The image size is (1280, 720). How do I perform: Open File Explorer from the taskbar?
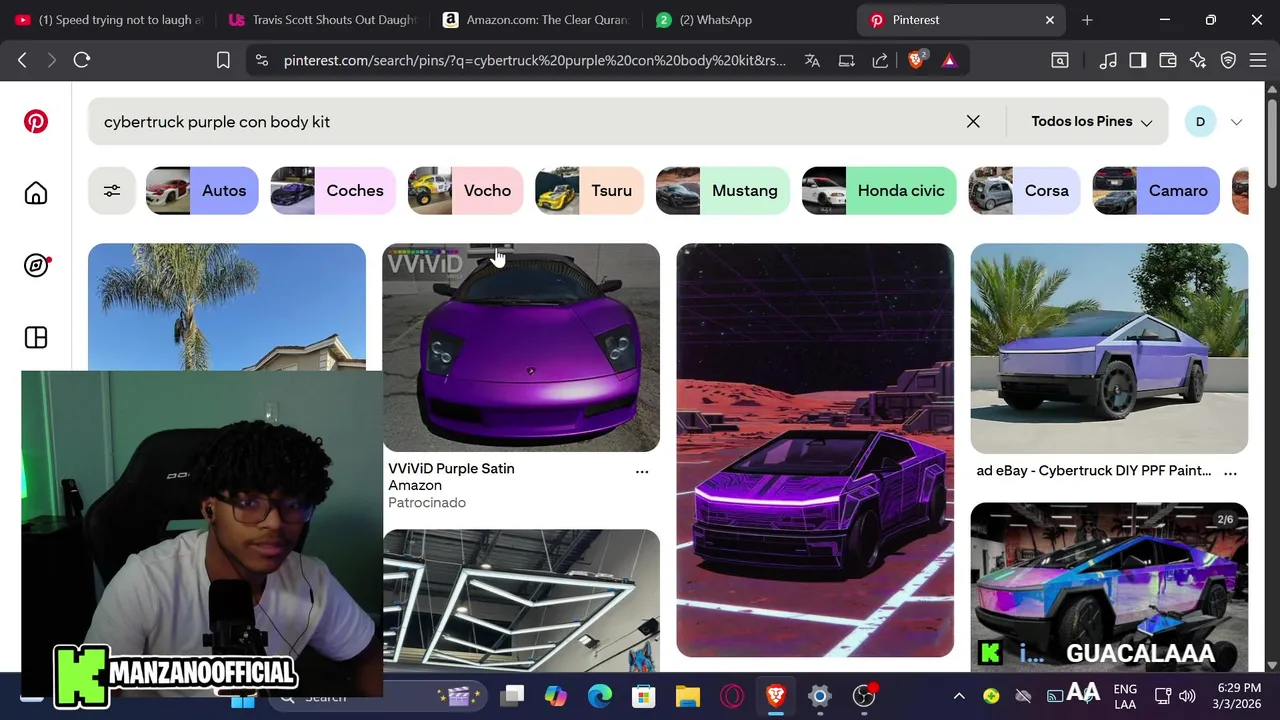coord(688,696)
